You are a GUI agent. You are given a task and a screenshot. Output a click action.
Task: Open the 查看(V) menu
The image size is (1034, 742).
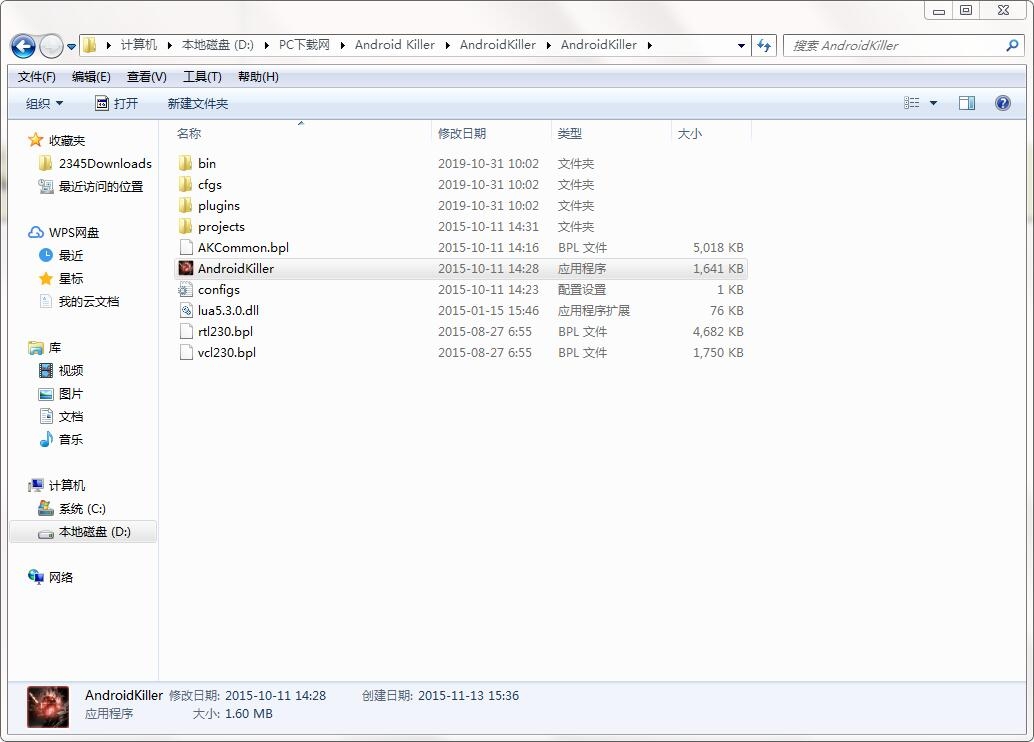point(146,77)
